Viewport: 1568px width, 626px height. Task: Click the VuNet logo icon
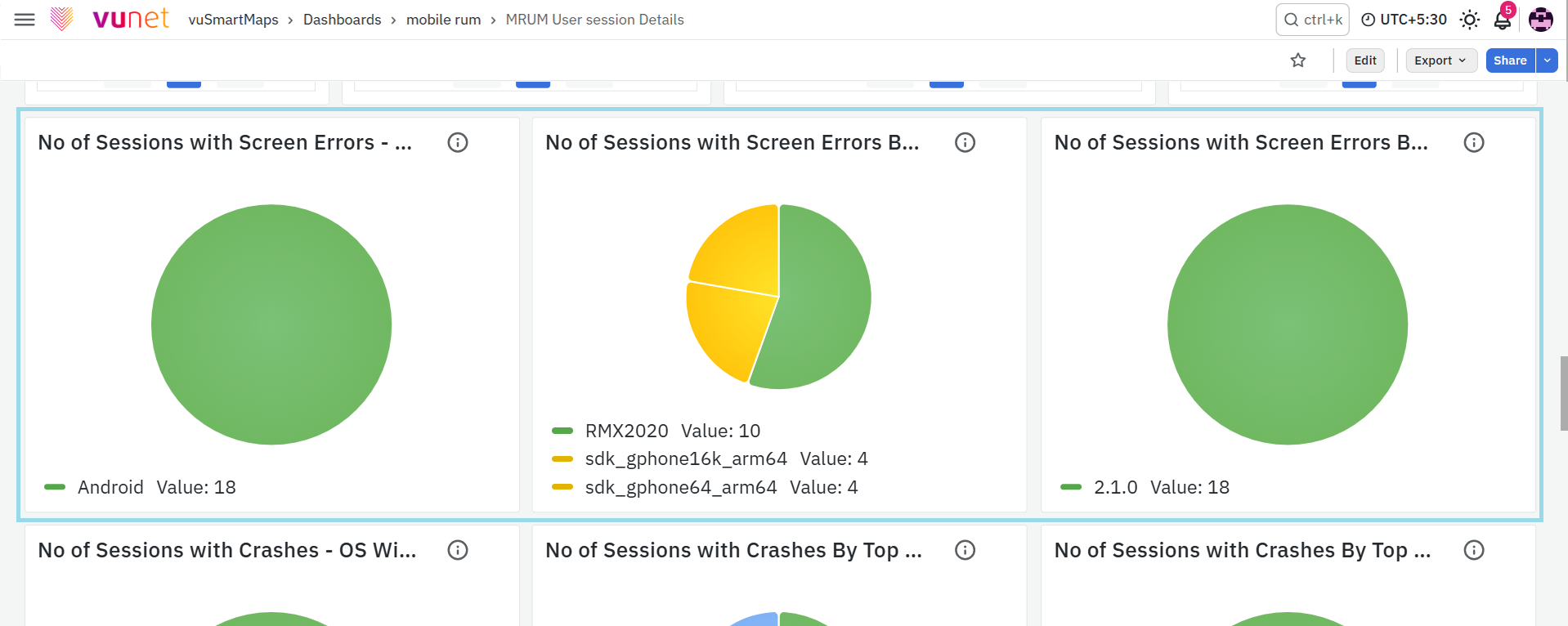click(x=61, y=19)
